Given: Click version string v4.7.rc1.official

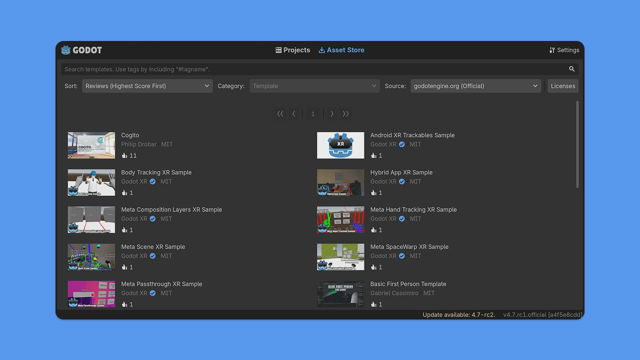Looking at the screenshot, I should pos(542,315).
